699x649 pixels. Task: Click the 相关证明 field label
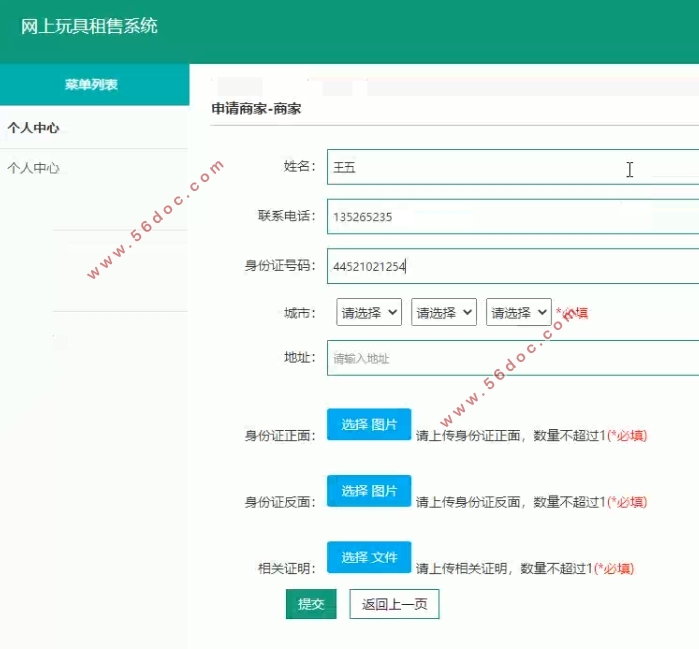pyautogui.click(x=287, y=569)
